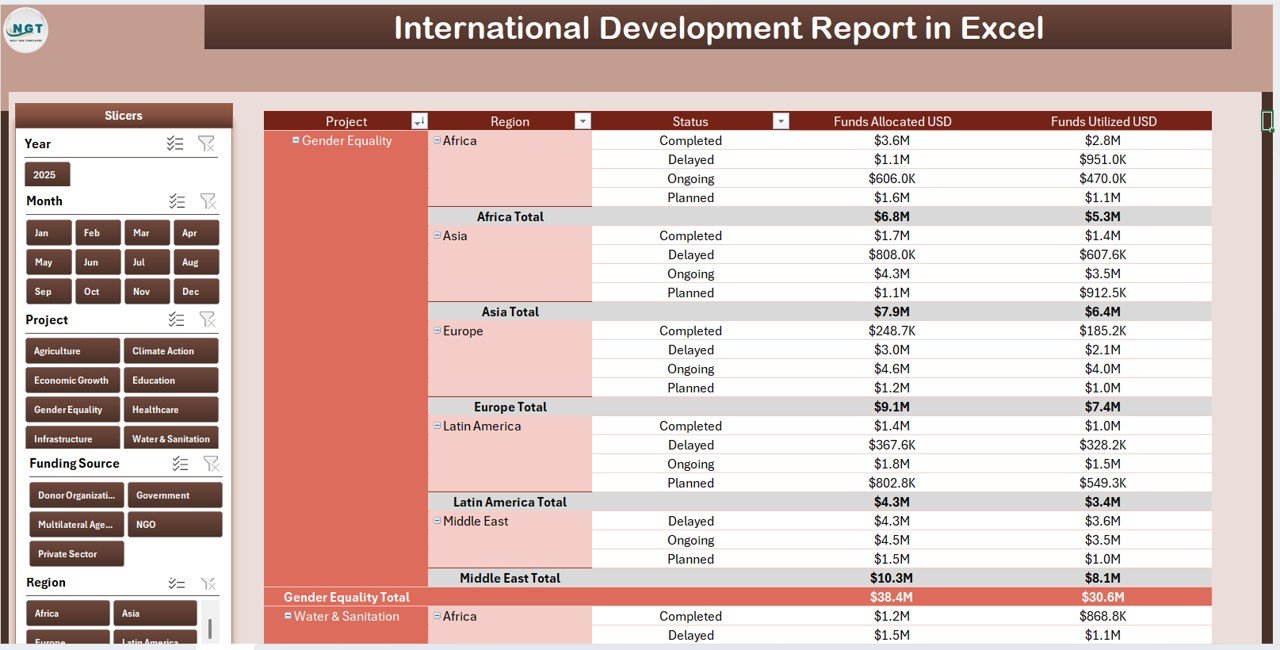Filter by Oct month
1280x650 pixels.
(x=98, y=292)
